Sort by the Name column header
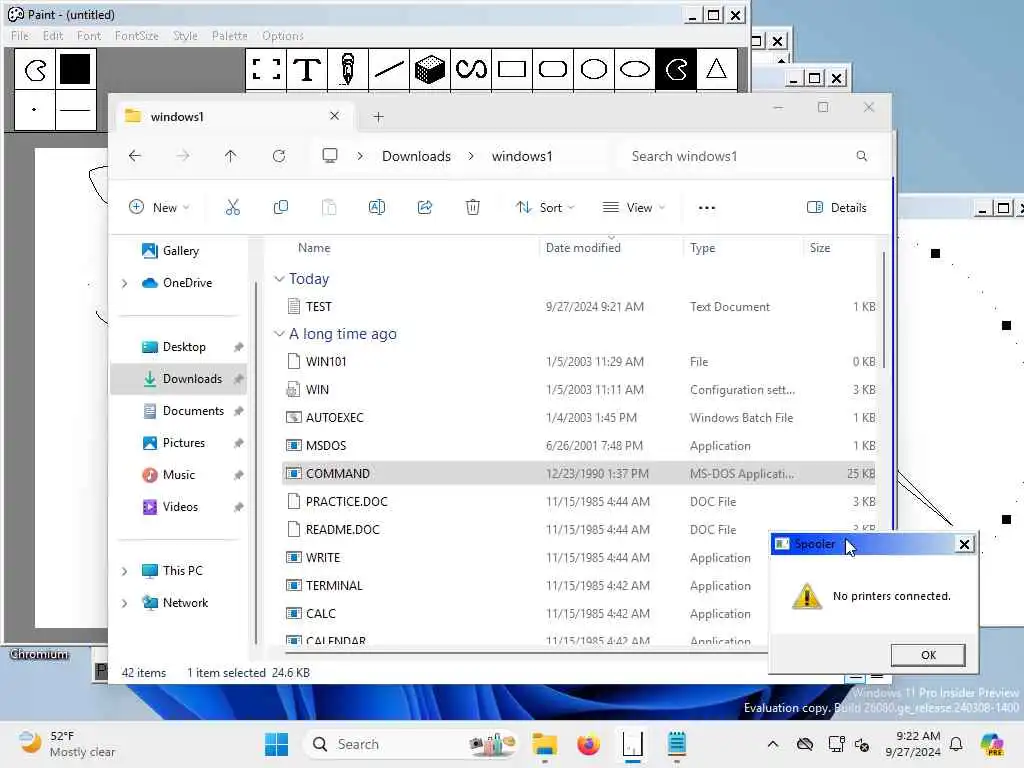Image resolution: width=1024 pixels, height=768 pixels. tap(314, 248)
